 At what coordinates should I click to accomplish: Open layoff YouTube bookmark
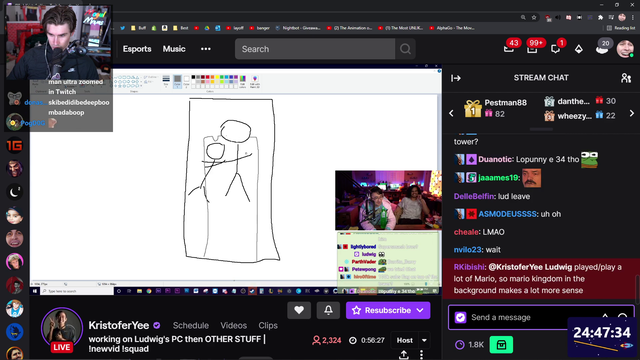(x=235, y=28)
